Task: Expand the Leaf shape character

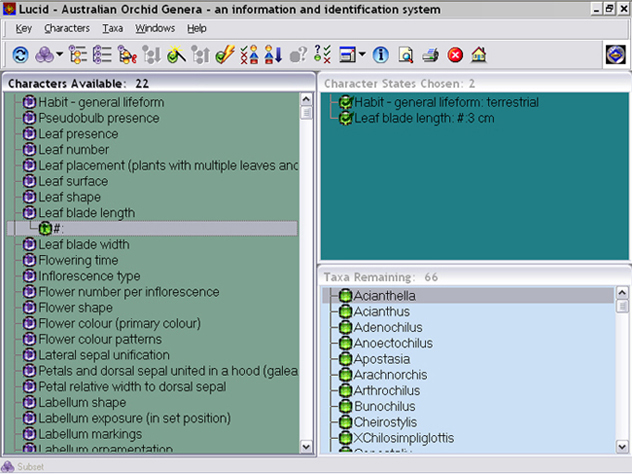Action: click(29, 197)
